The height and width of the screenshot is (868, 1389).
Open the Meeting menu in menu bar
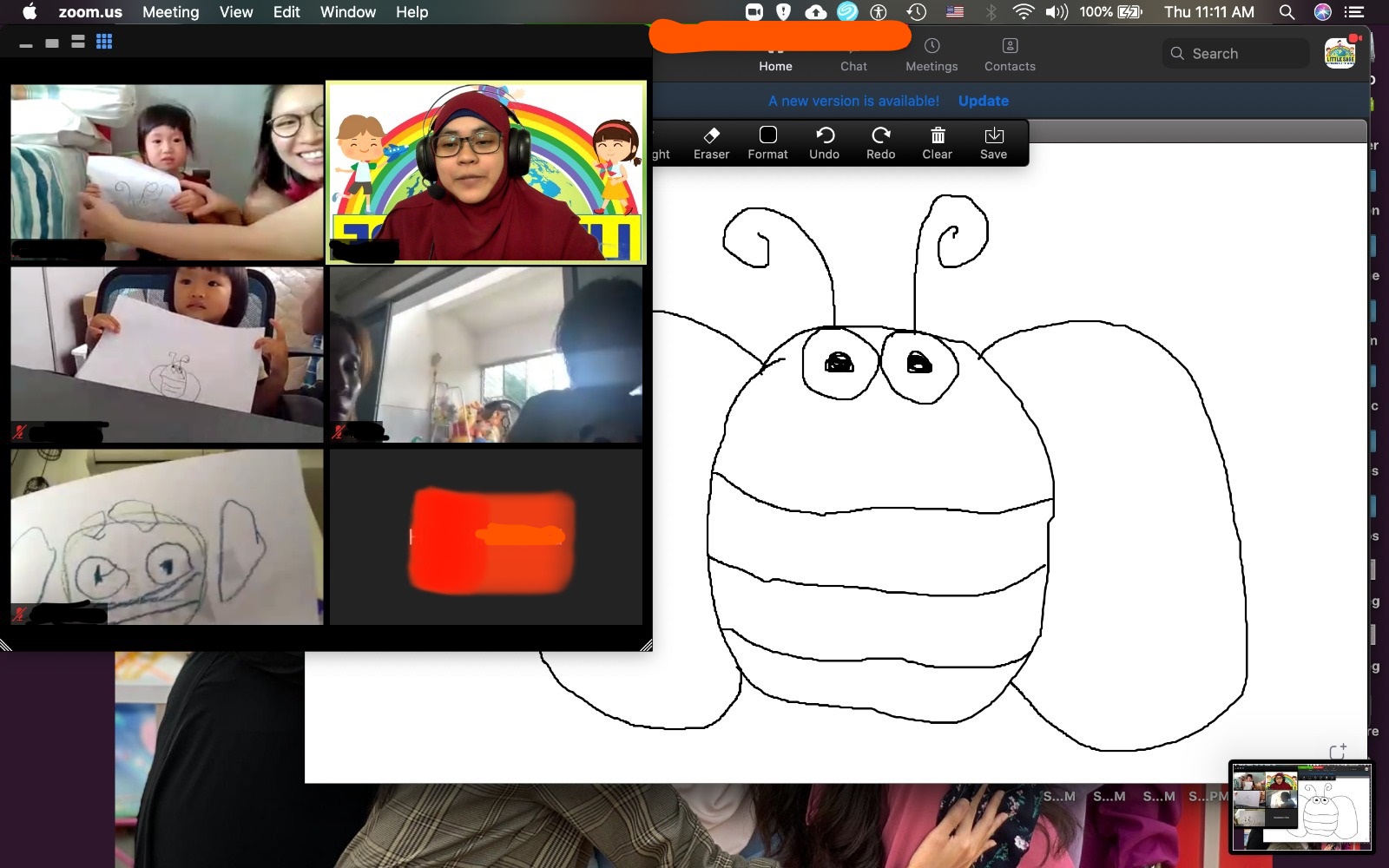point(170,12)
